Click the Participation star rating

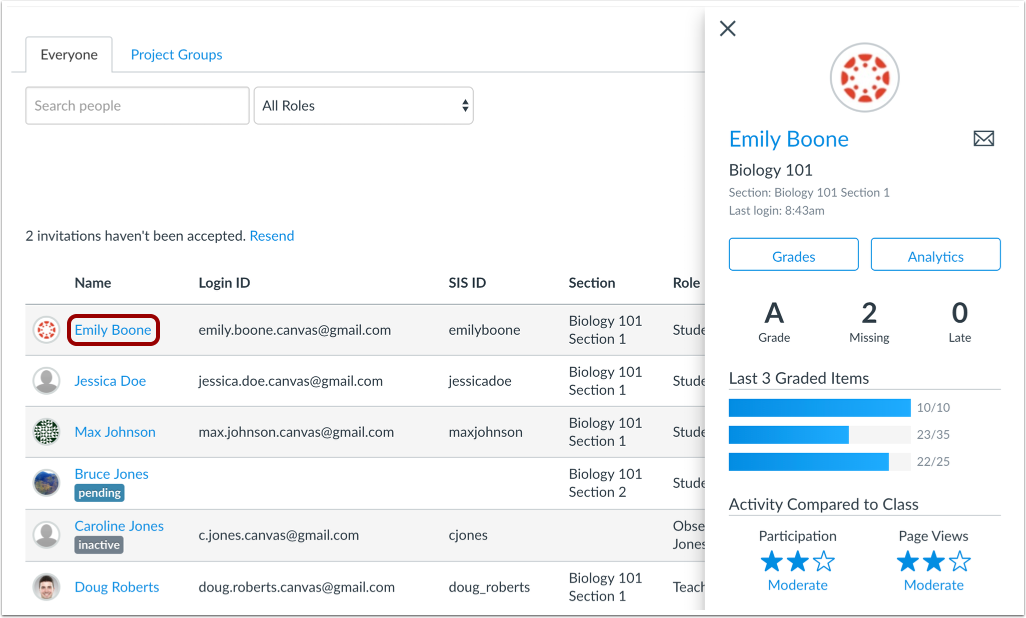798,562
